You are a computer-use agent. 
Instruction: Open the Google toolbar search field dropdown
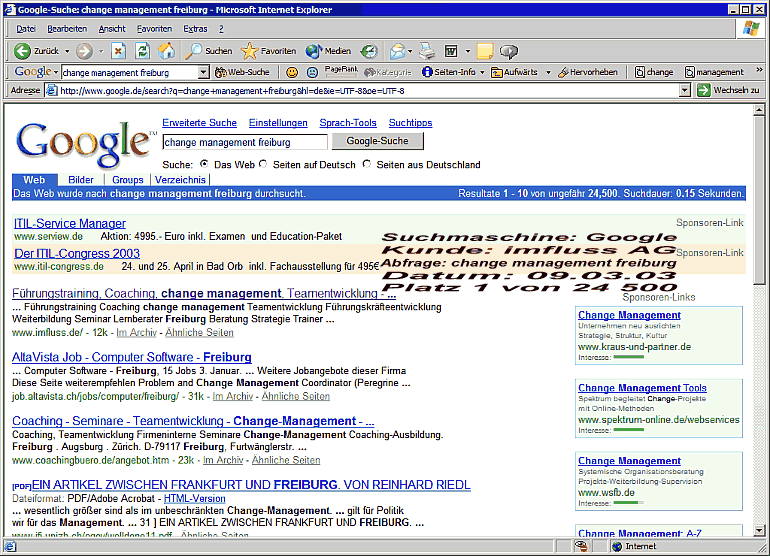tap(203, 73)
